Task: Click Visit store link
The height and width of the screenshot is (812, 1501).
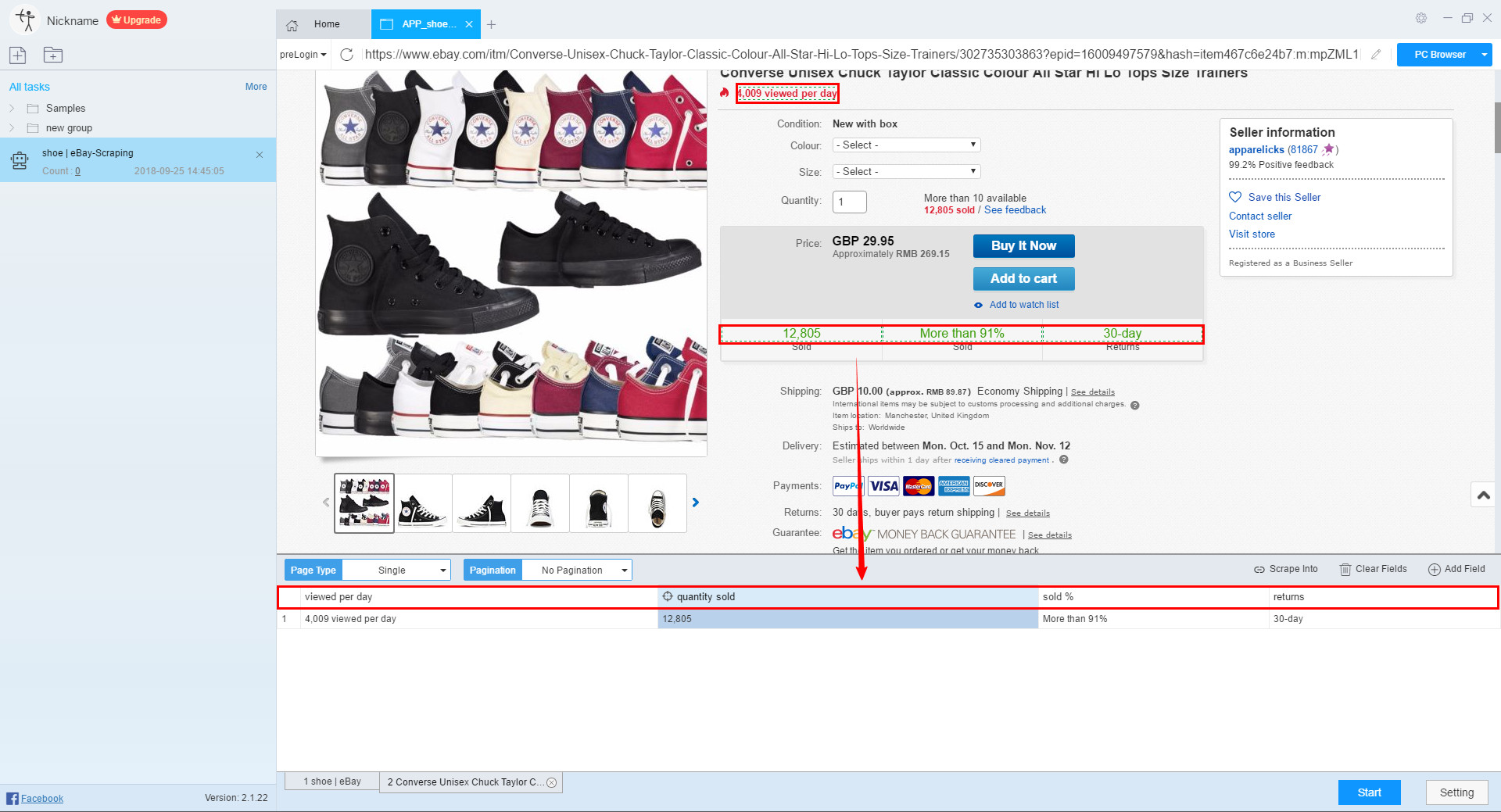Action: click(1252, 234)
